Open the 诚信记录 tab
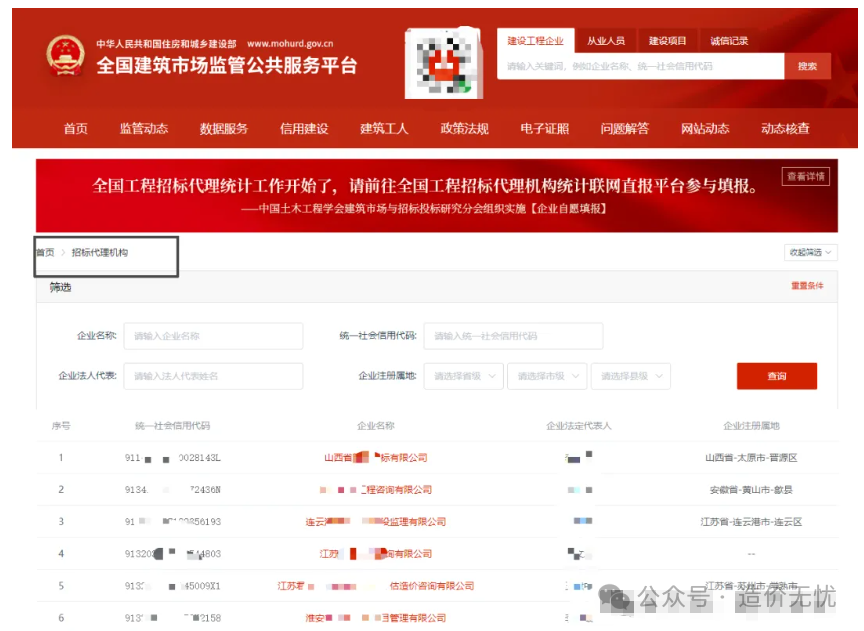Viewport: 864px width, 631px height. coord(729,41)
